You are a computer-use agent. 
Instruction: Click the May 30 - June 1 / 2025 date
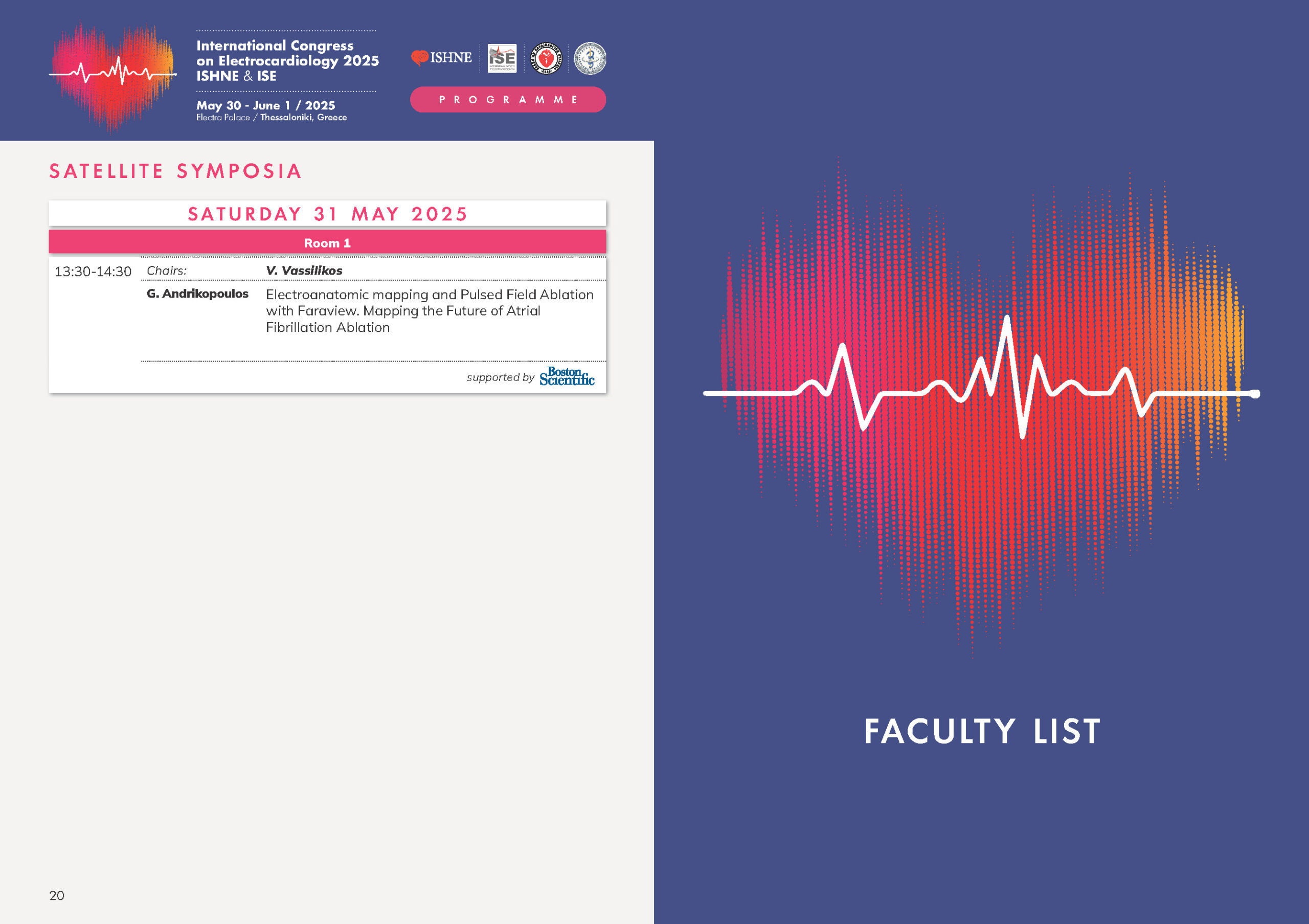[266, 105]
